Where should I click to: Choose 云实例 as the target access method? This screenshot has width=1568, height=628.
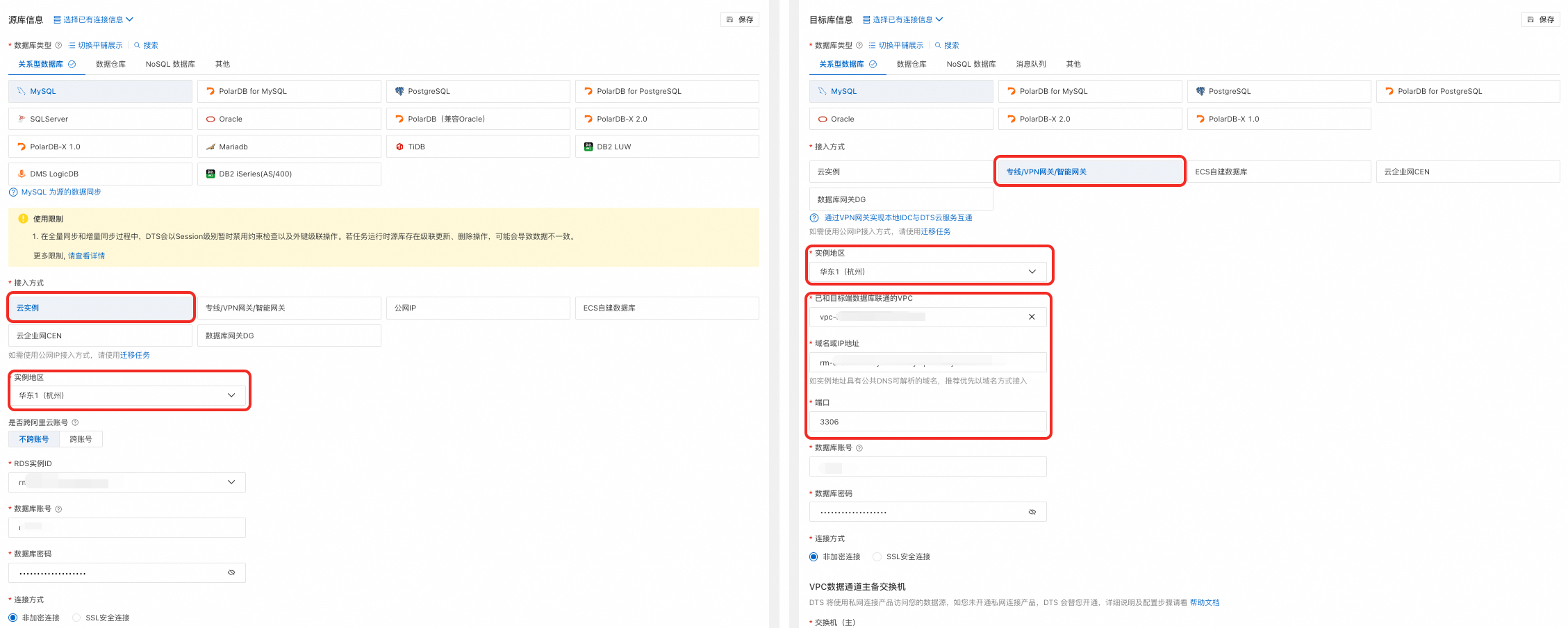901,172
